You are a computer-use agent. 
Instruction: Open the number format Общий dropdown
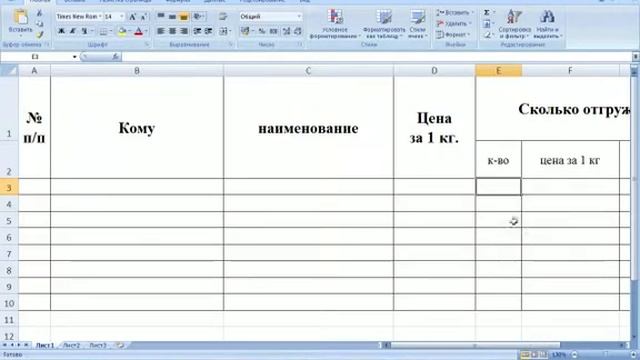click(299, 17)
